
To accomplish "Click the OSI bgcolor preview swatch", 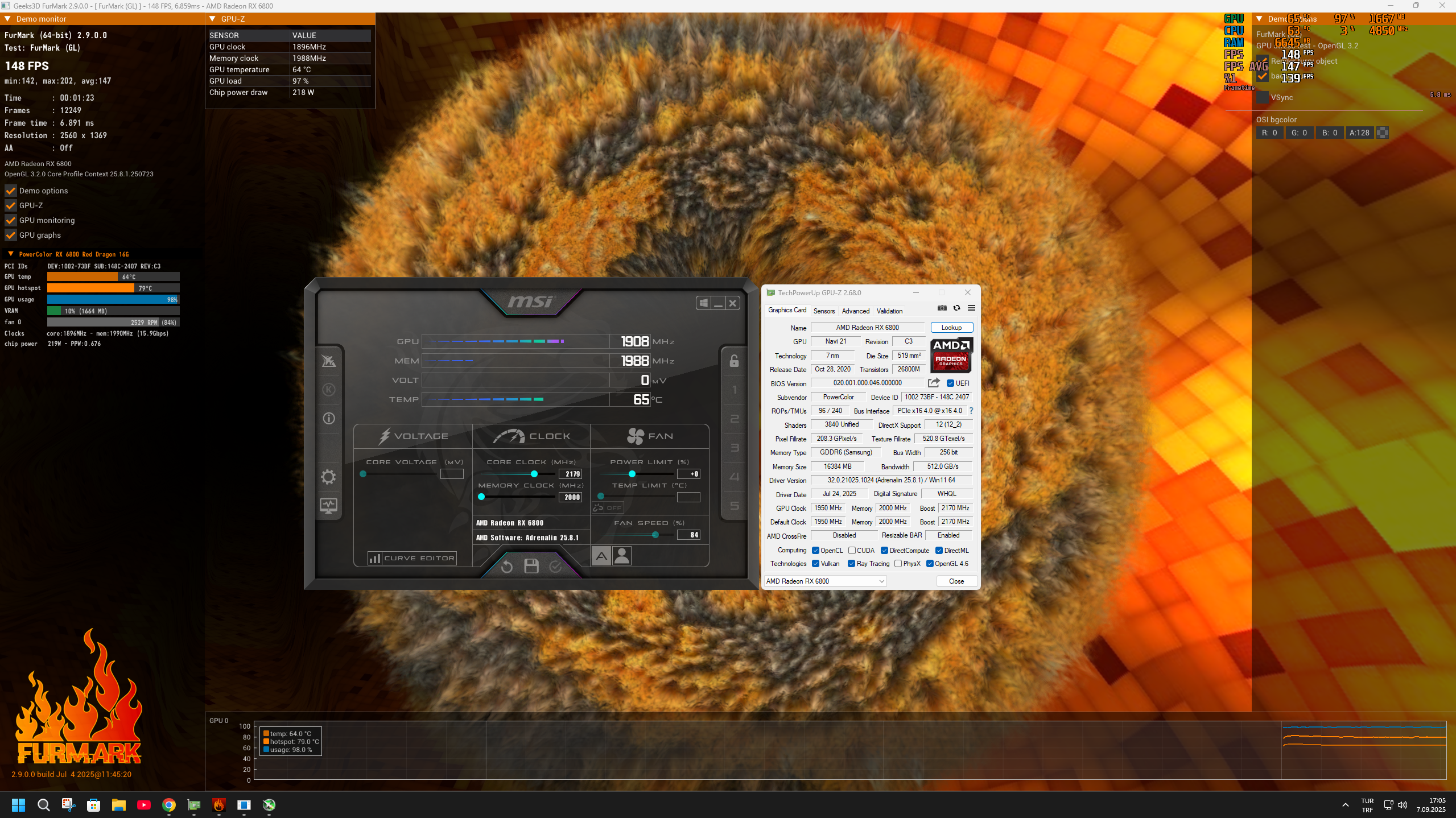I will click(x=1383, y=133).
